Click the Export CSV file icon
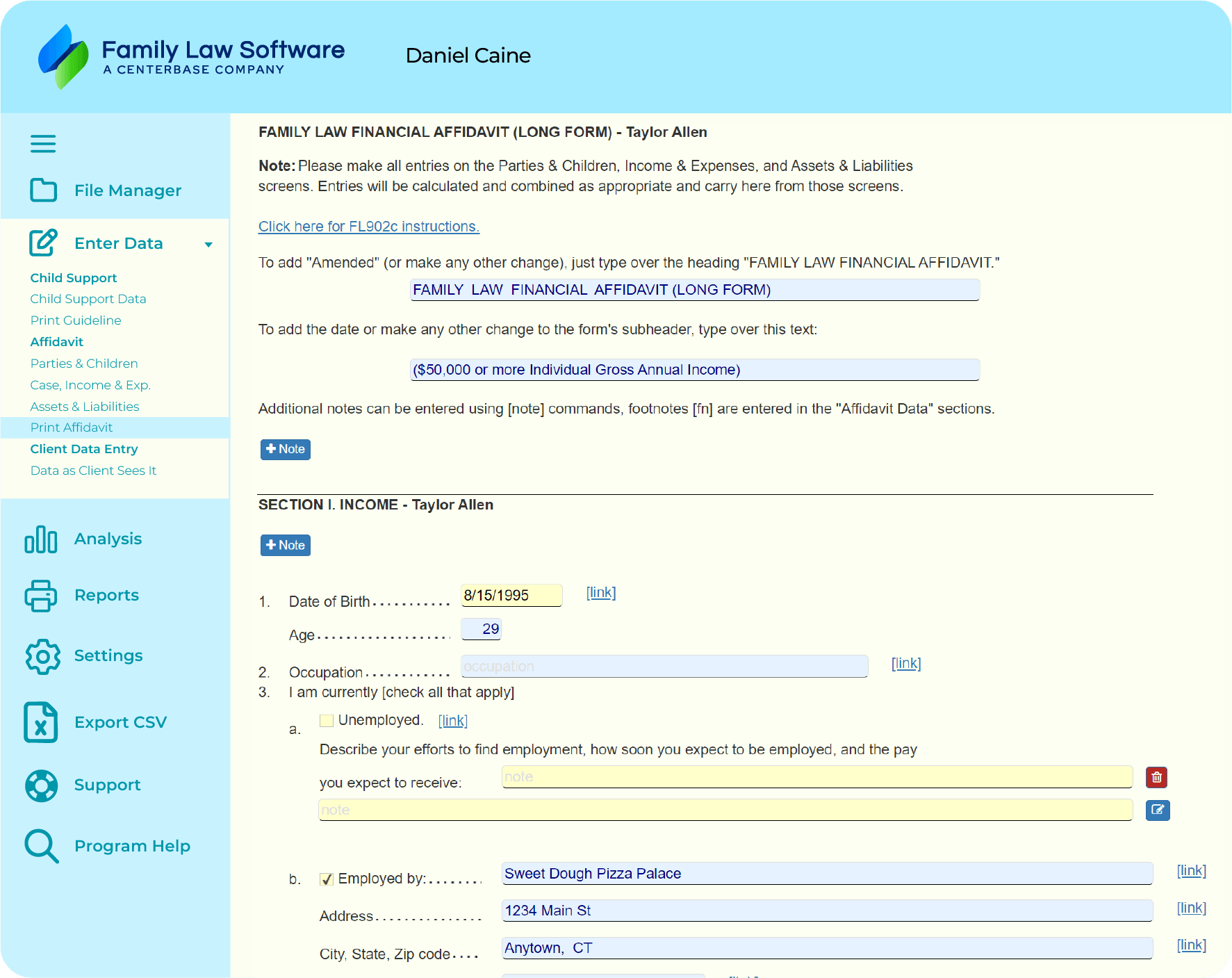This screenshot has width=1232, height=978. coord(41,722)
